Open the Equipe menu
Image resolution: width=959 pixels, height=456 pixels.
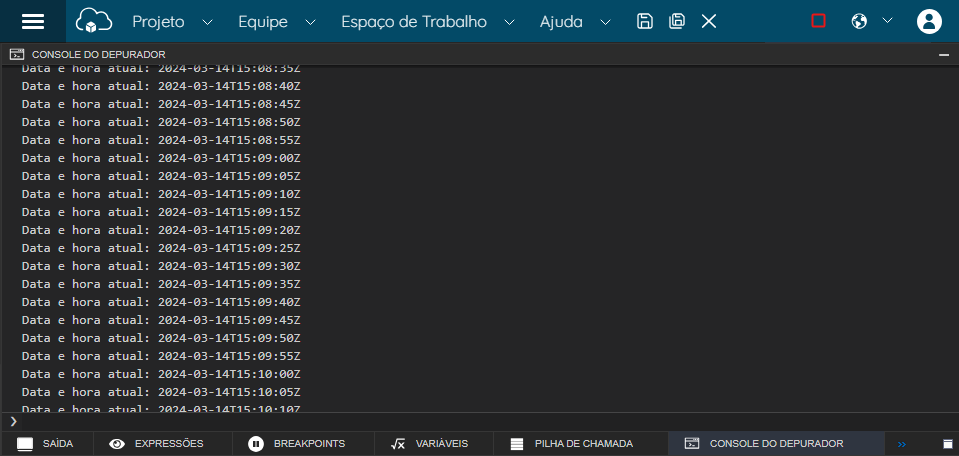click(263, 22)
